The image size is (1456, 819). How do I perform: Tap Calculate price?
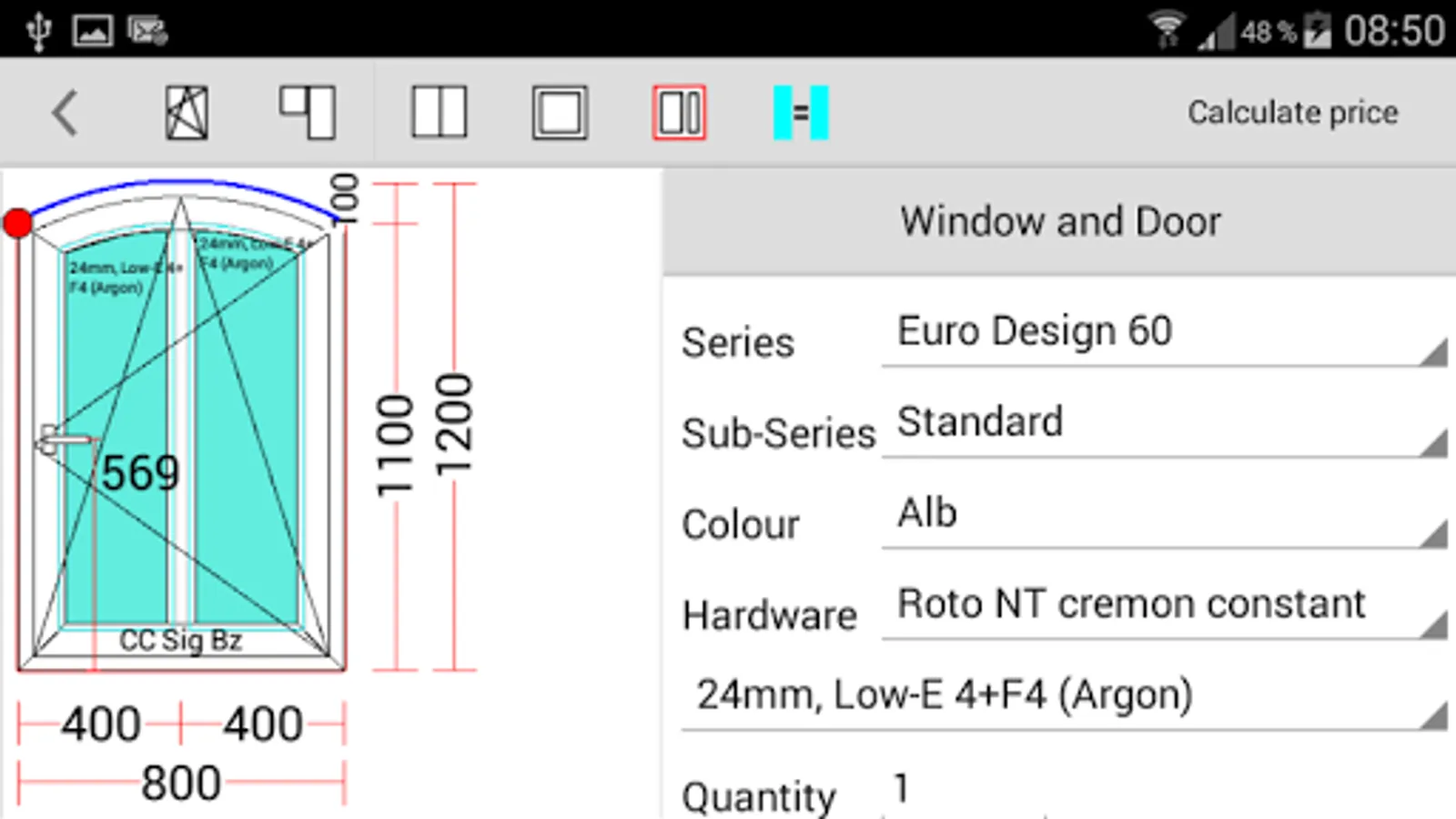click(x=1292, y=113)
